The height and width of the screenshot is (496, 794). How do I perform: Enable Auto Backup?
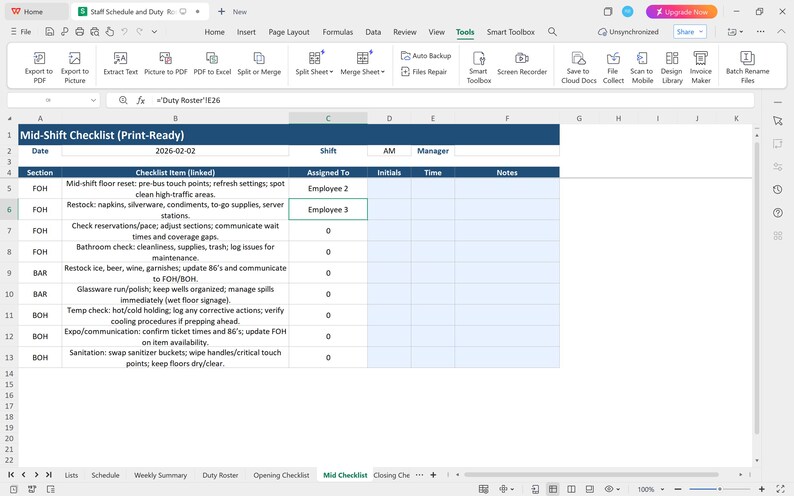pyautogui.click(x=426, y=56)
